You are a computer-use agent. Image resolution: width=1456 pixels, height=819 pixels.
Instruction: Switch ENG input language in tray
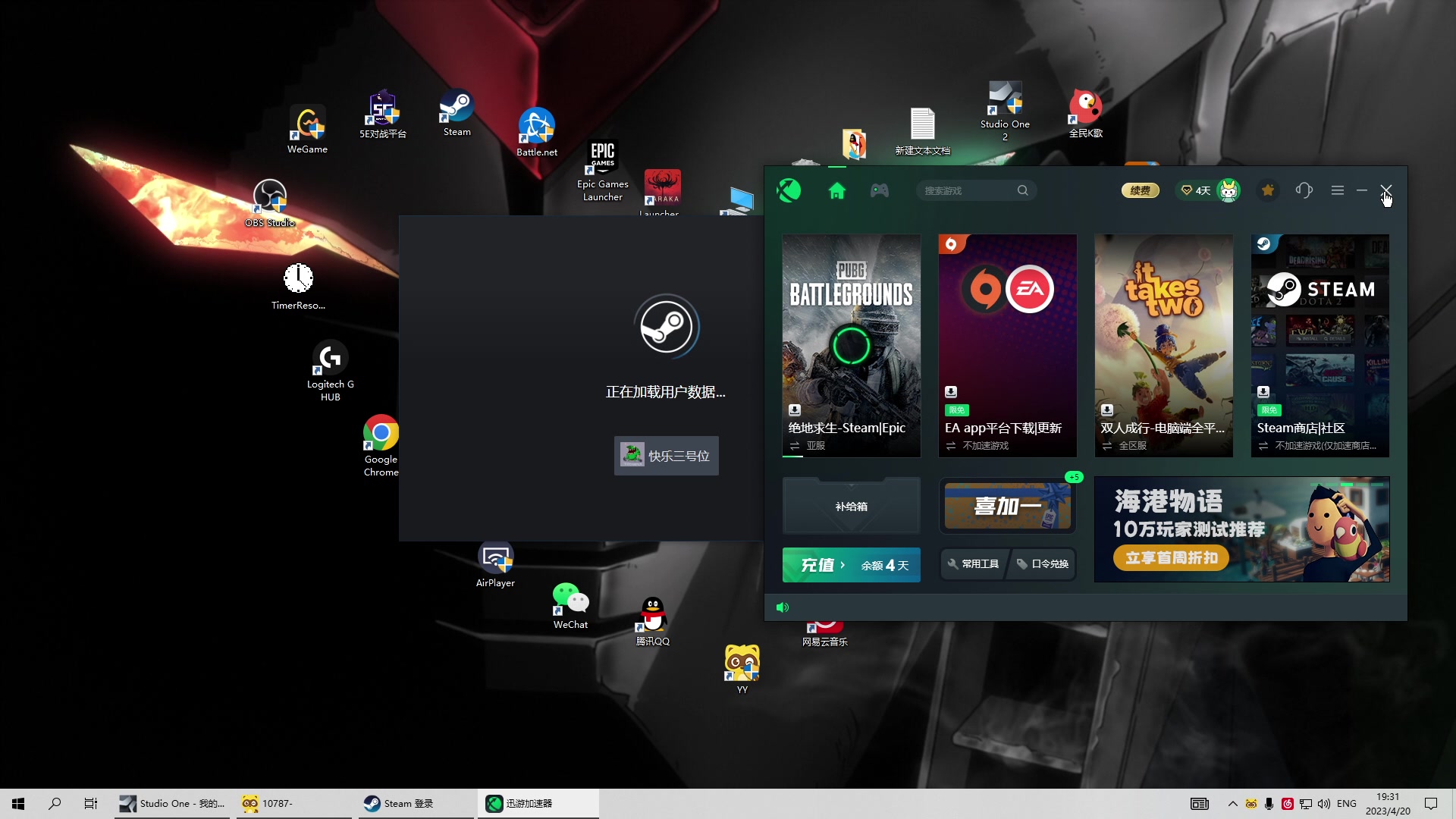click(1347, 804)
